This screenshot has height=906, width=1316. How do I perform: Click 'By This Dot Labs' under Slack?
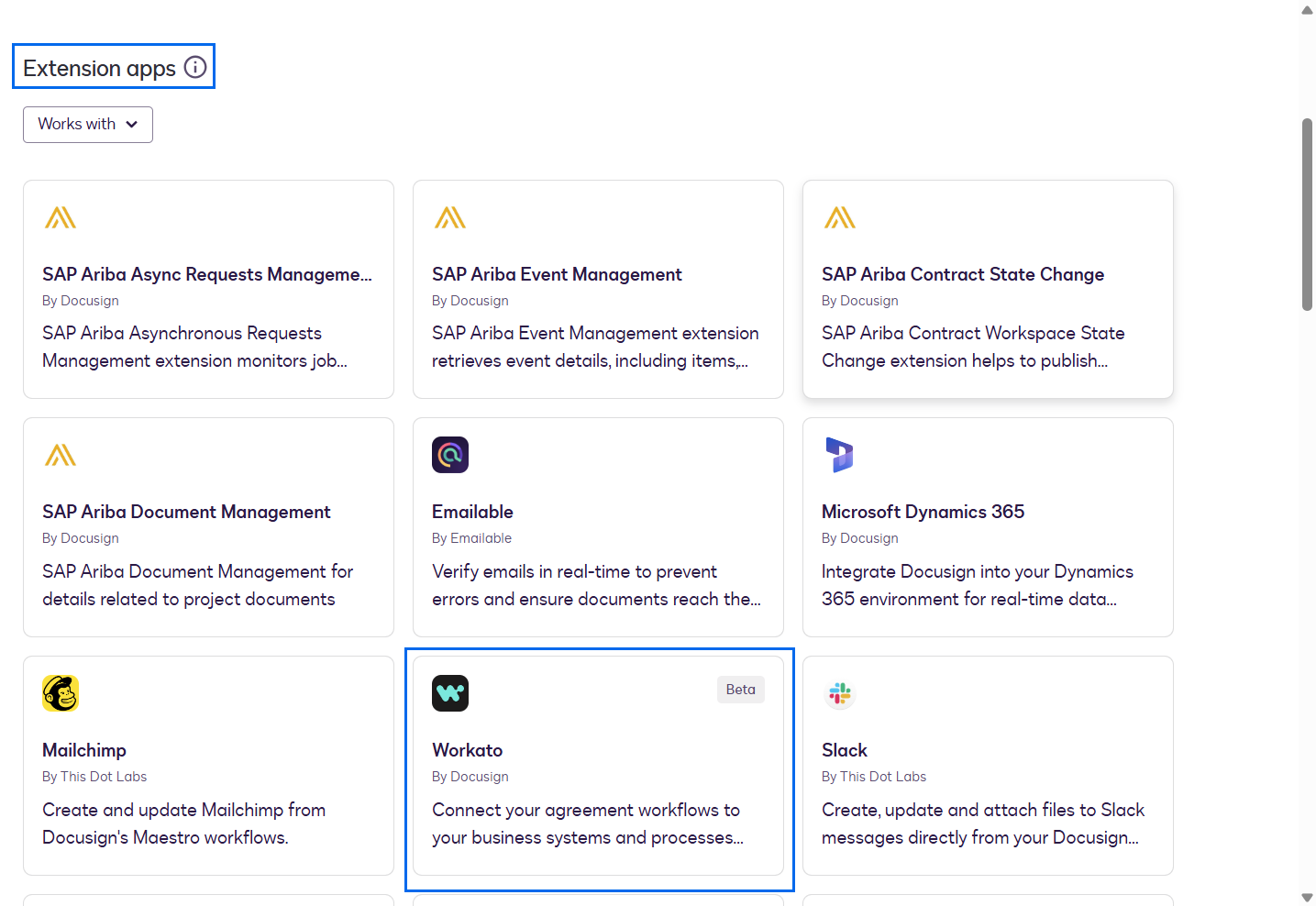coord(874,777)
